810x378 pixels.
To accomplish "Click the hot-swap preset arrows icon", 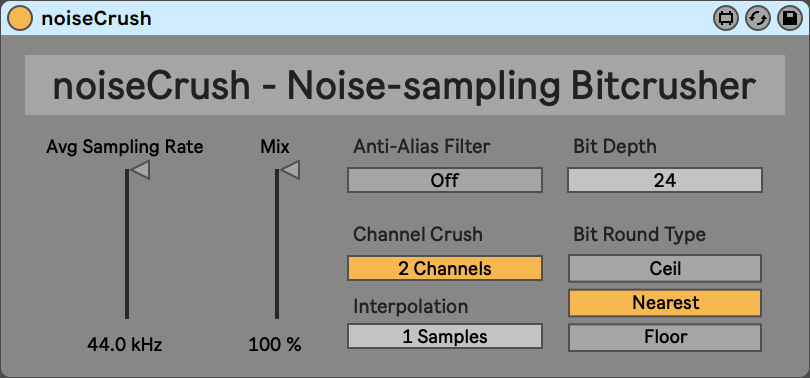I will point(758,19).
